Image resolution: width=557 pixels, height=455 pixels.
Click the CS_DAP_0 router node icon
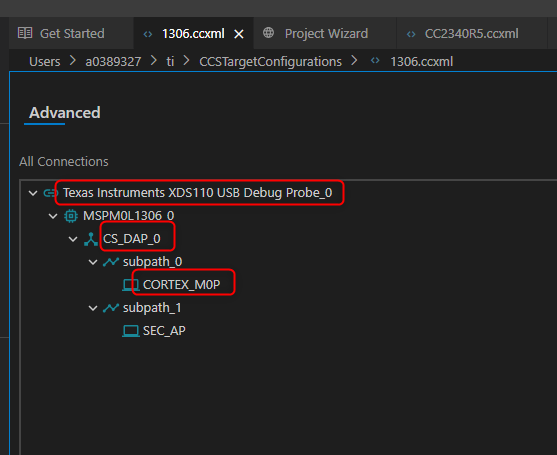91,239
